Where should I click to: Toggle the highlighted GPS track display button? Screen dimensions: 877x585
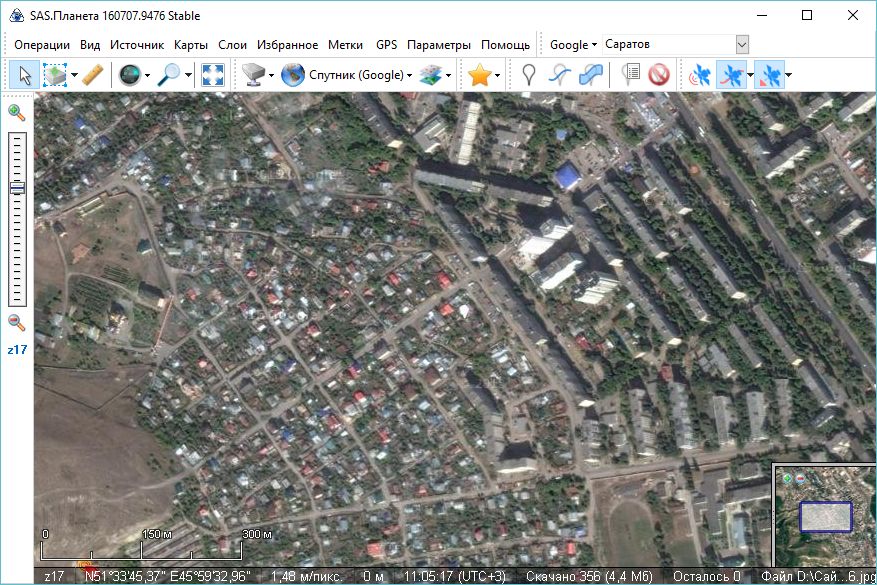(x=731, y=75)
